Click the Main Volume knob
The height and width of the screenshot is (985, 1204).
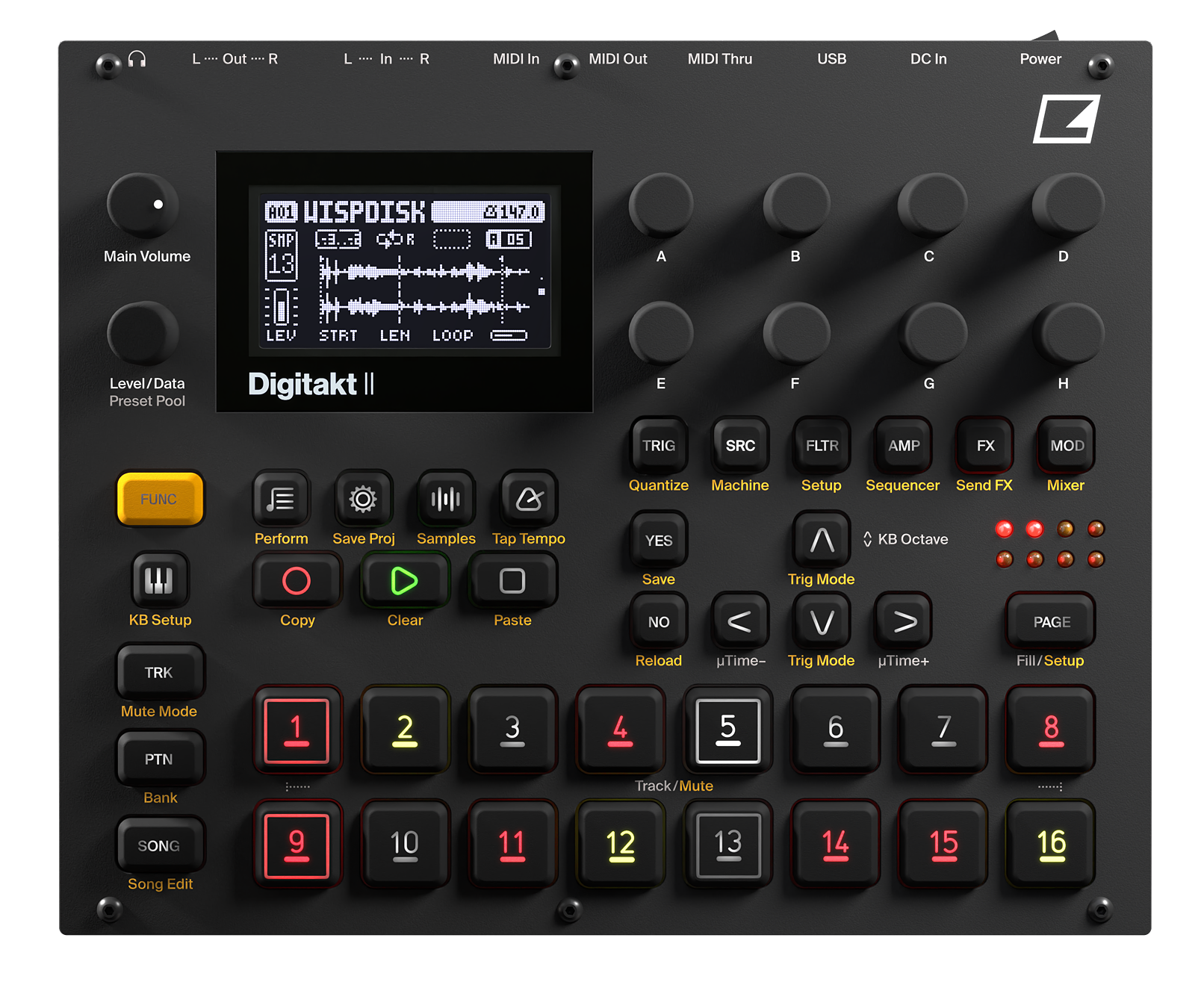143,205
